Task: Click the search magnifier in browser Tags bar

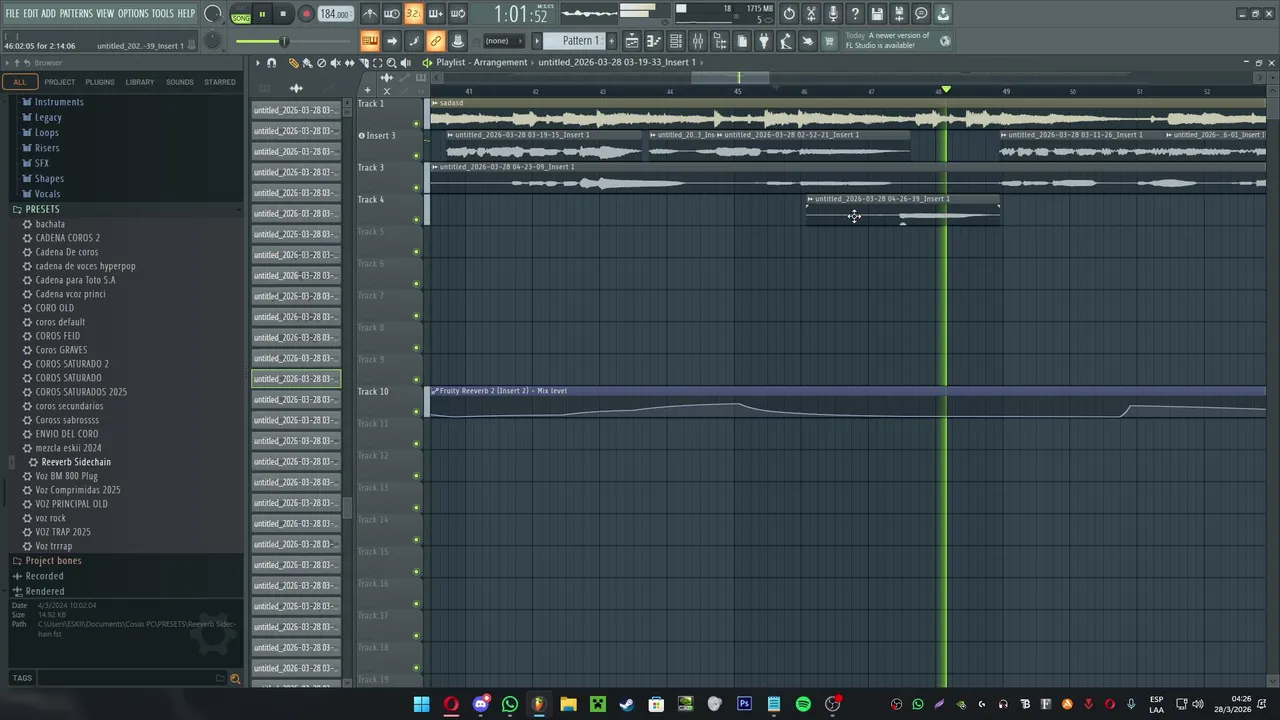Action: point(235,678)
